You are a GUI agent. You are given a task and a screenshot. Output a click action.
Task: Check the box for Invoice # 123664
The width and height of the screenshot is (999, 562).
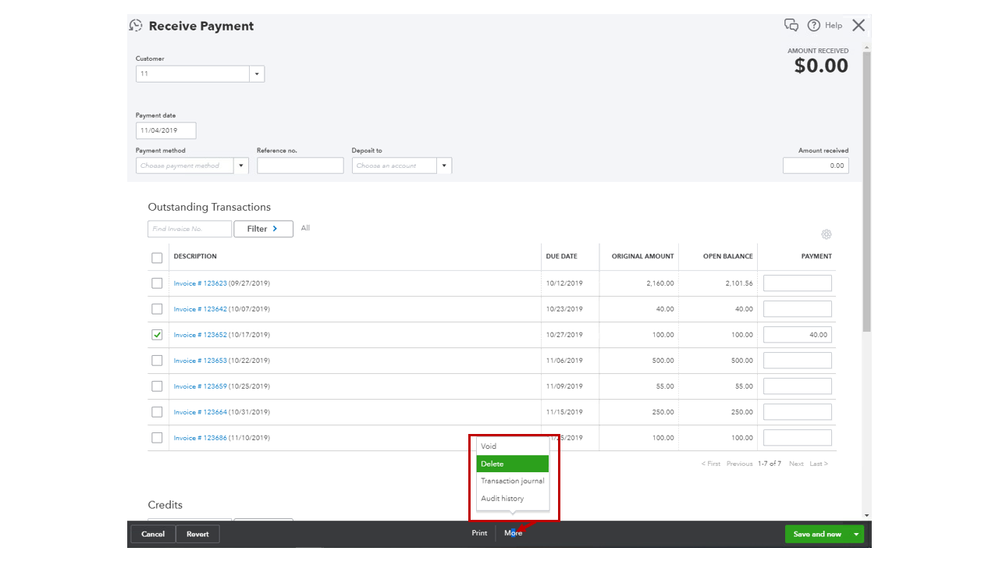tap(157, 412)
